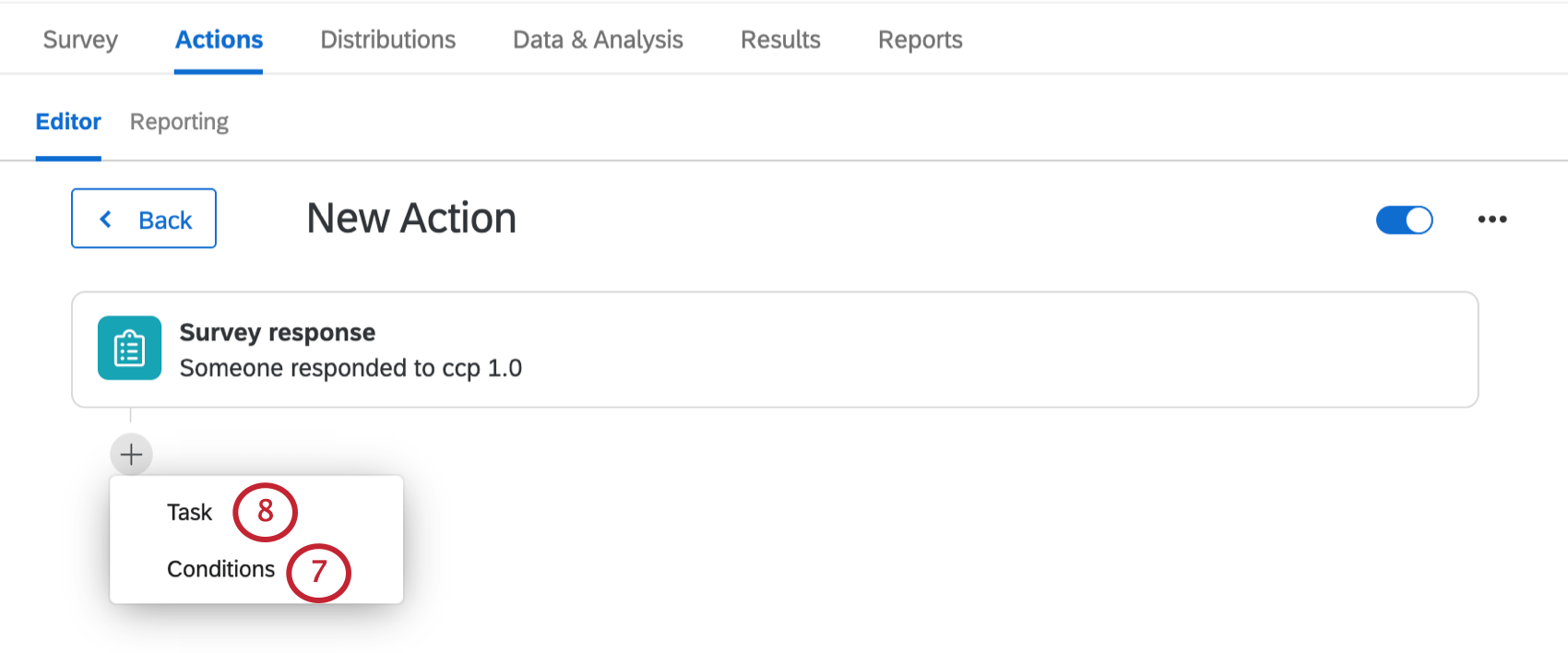Click the red circled number 7 marker
The width and height of the screenshot is (1568, 653).
tap(318, 572)
